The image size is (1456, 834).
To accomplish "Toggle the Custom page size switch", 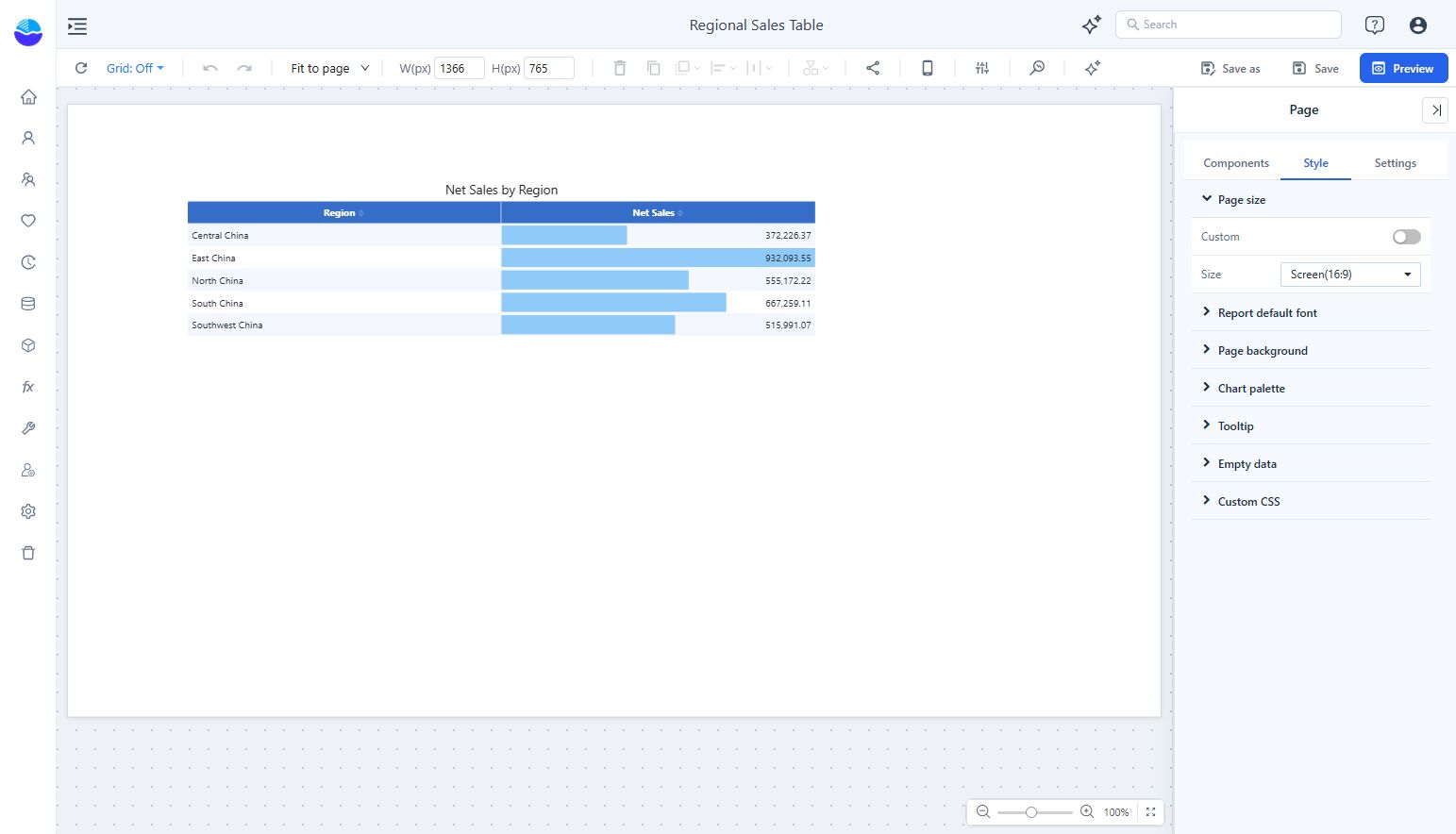I will (x=1406, y=237).
